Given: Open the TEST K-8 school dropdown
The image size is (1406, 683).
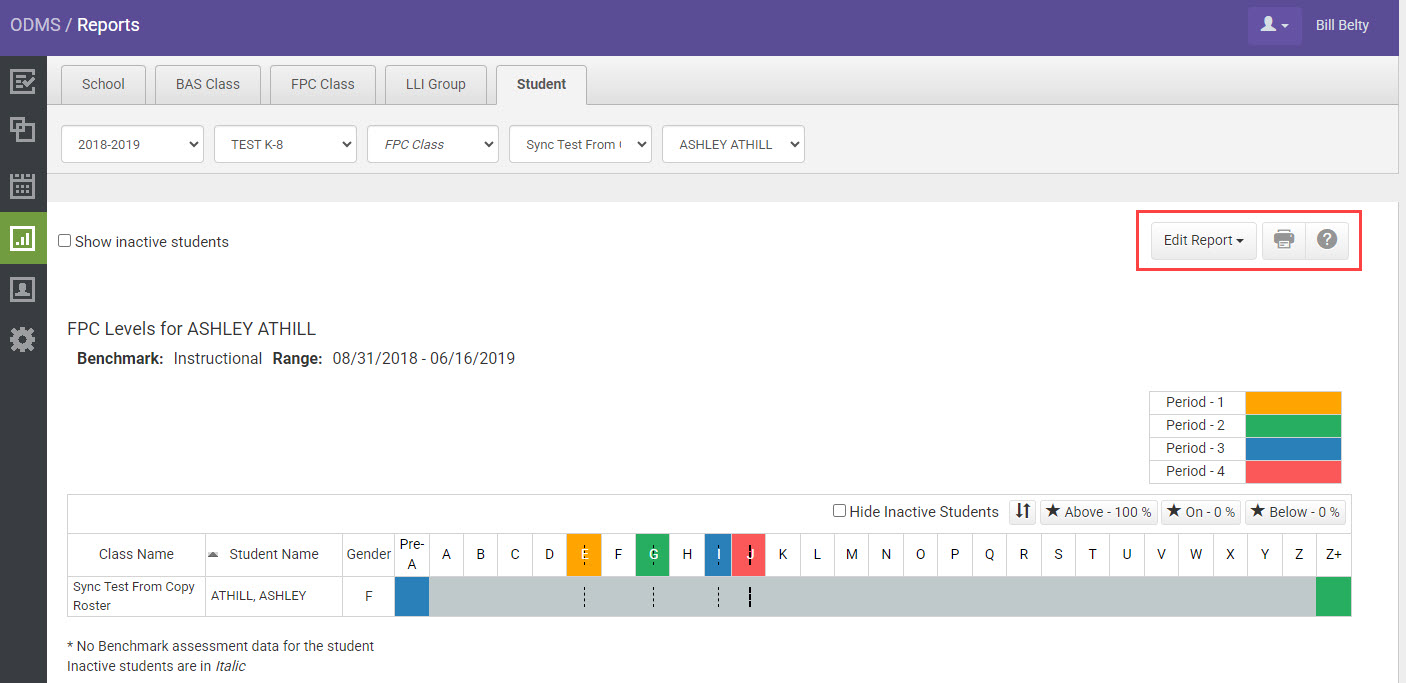Looking at the screenshot, I should tap(285, 144).
